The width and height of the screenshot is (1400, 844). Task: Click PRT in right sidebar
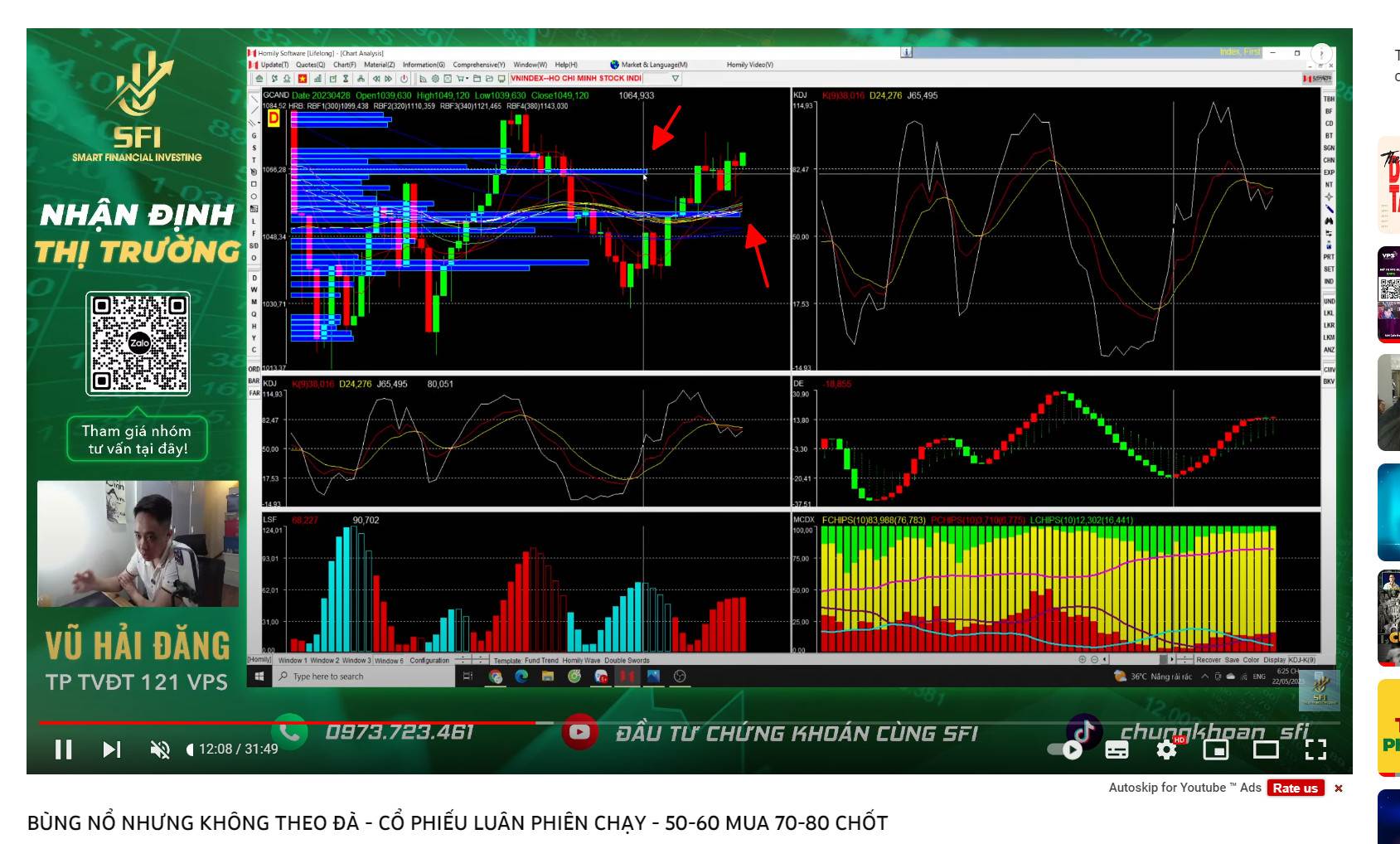pos(1329,257)
